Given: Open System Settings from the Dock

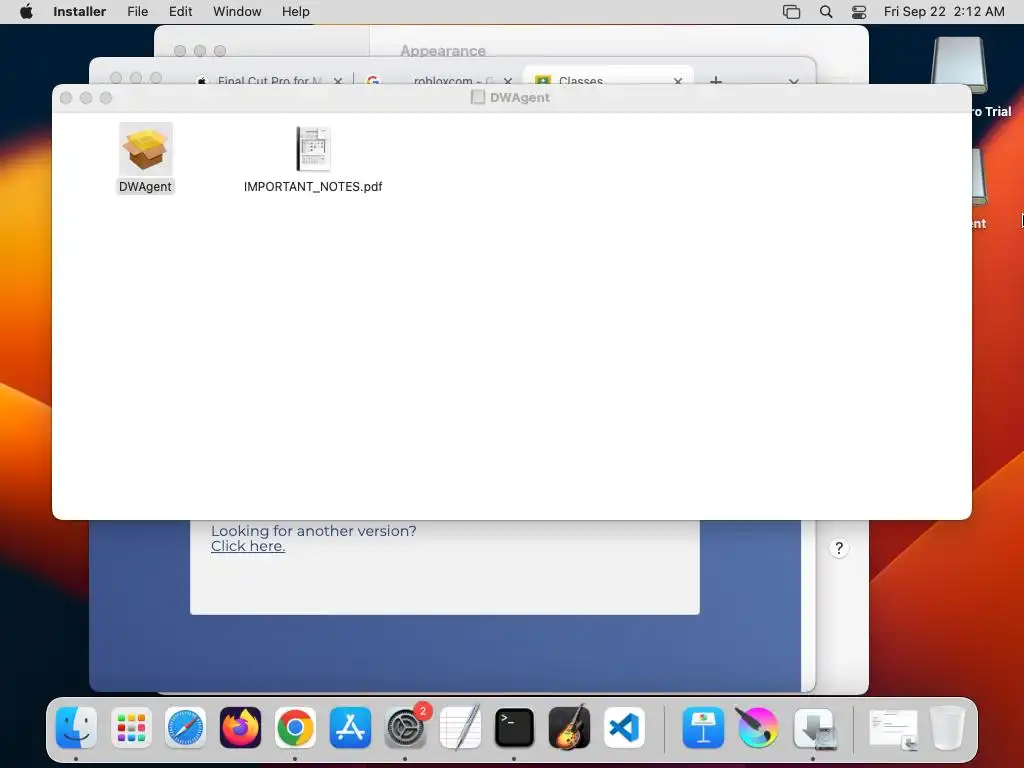Looking at the screenshot, I should point(405,728).
